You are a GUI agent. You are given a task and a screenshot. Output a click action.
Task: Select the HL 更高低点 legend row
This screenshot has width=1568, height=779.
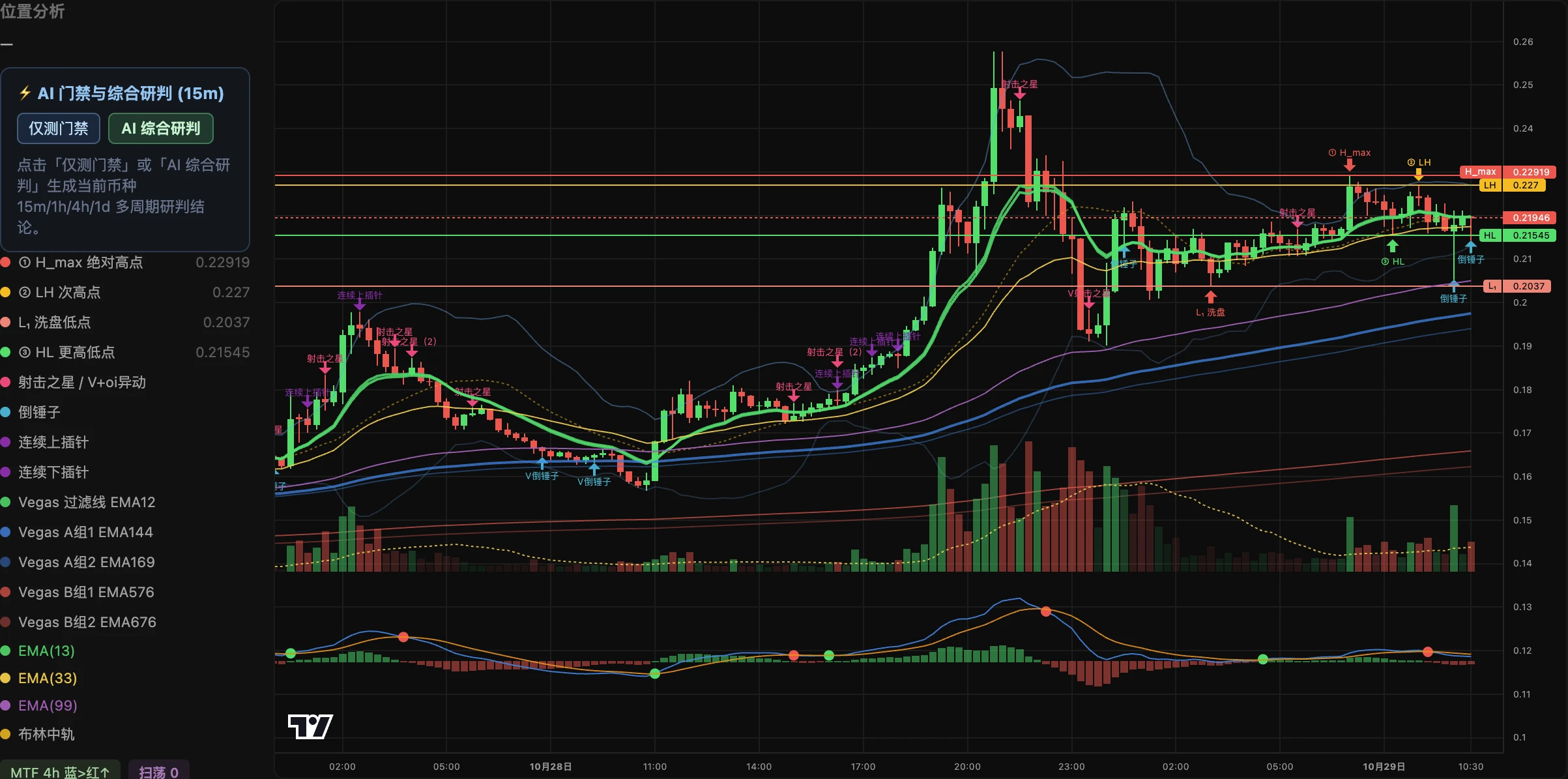coord(125,352)
